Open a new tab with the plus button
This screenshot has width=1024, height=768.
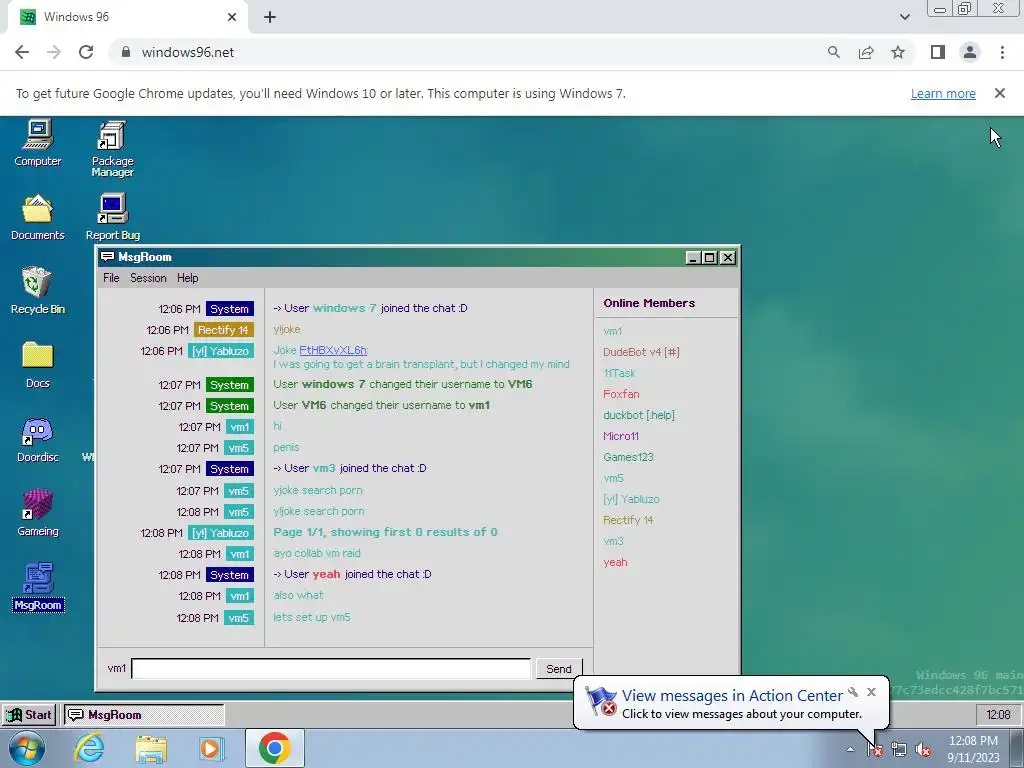[270, 17]
